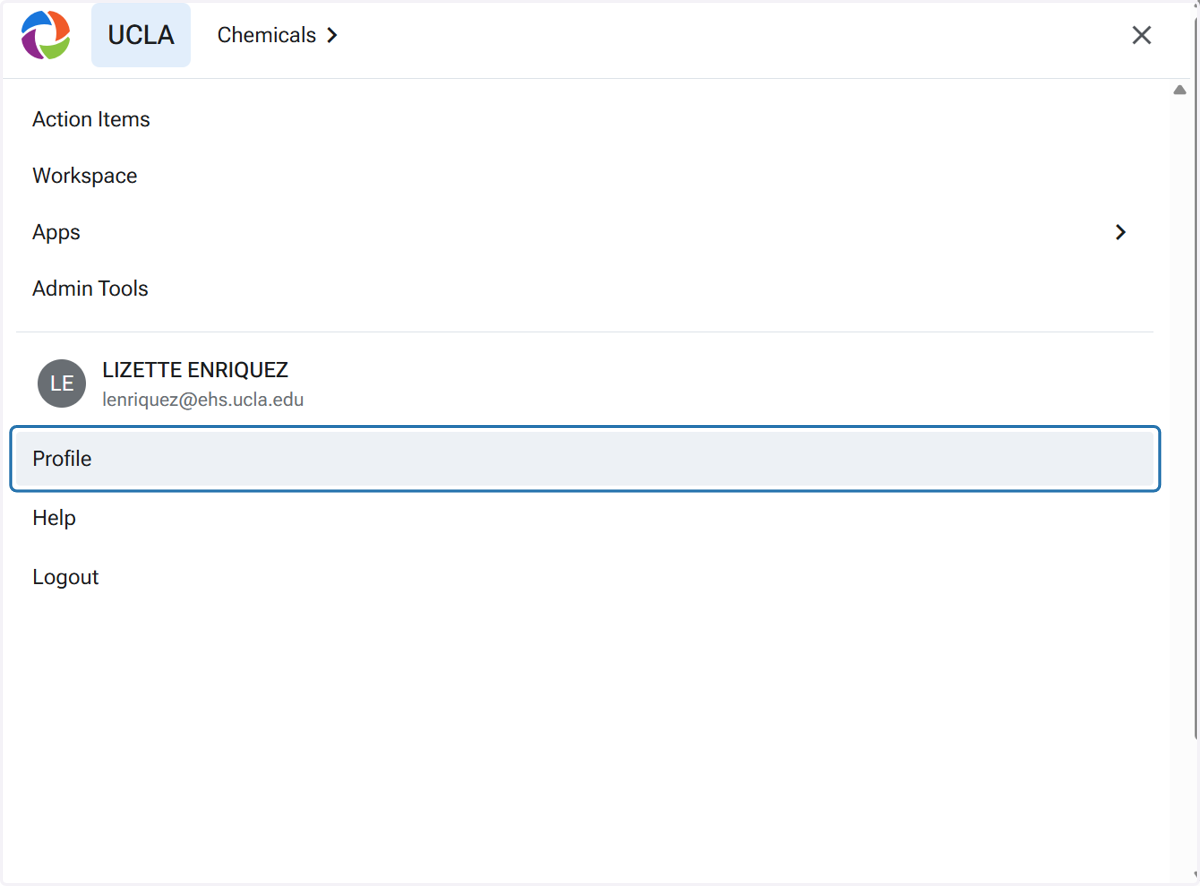This screenshot has height=886, width=1200.
Task: Click the LE user avatar circle
Action: tap(62, 383)
